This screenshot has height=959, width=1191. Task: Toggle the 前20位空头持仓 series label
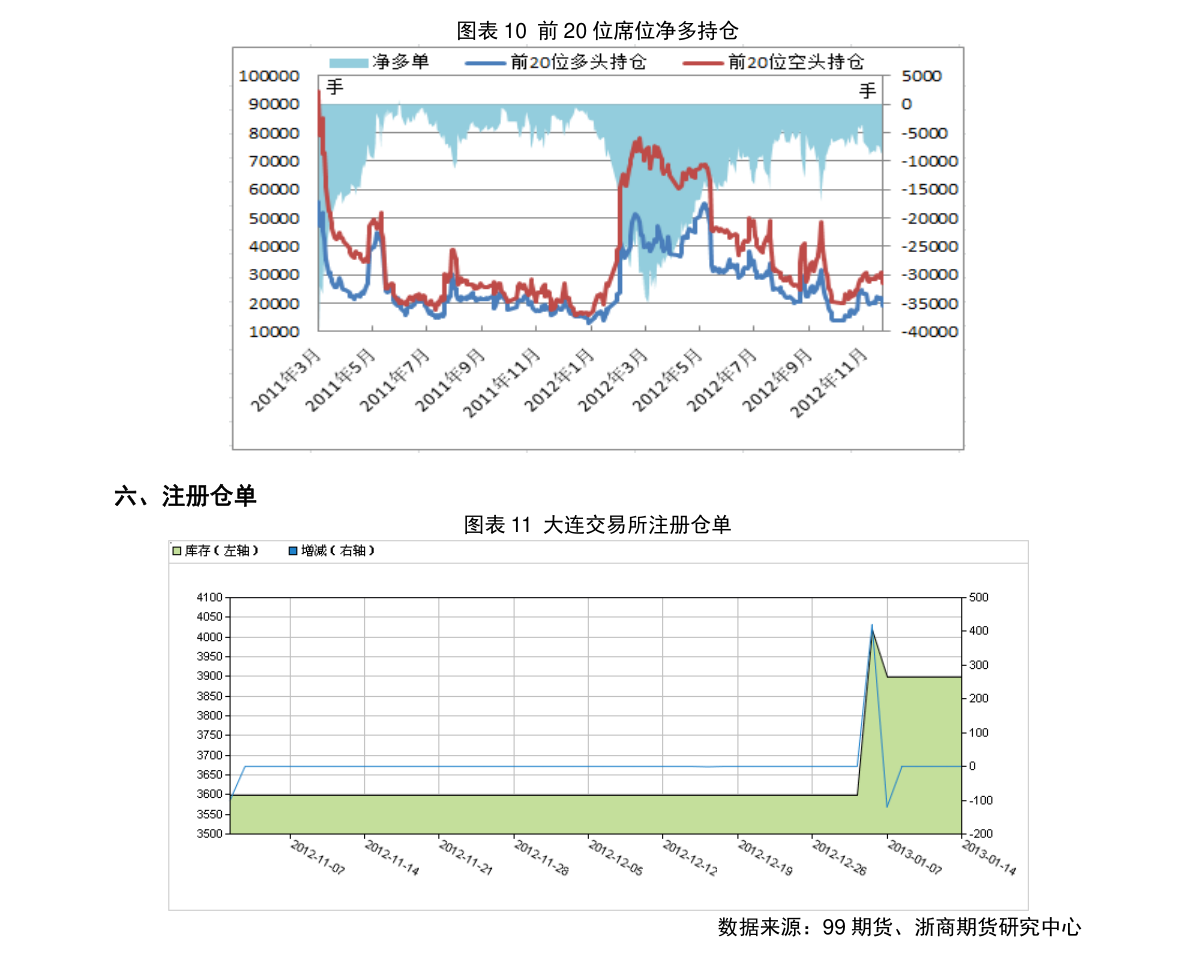pos(796,62)
